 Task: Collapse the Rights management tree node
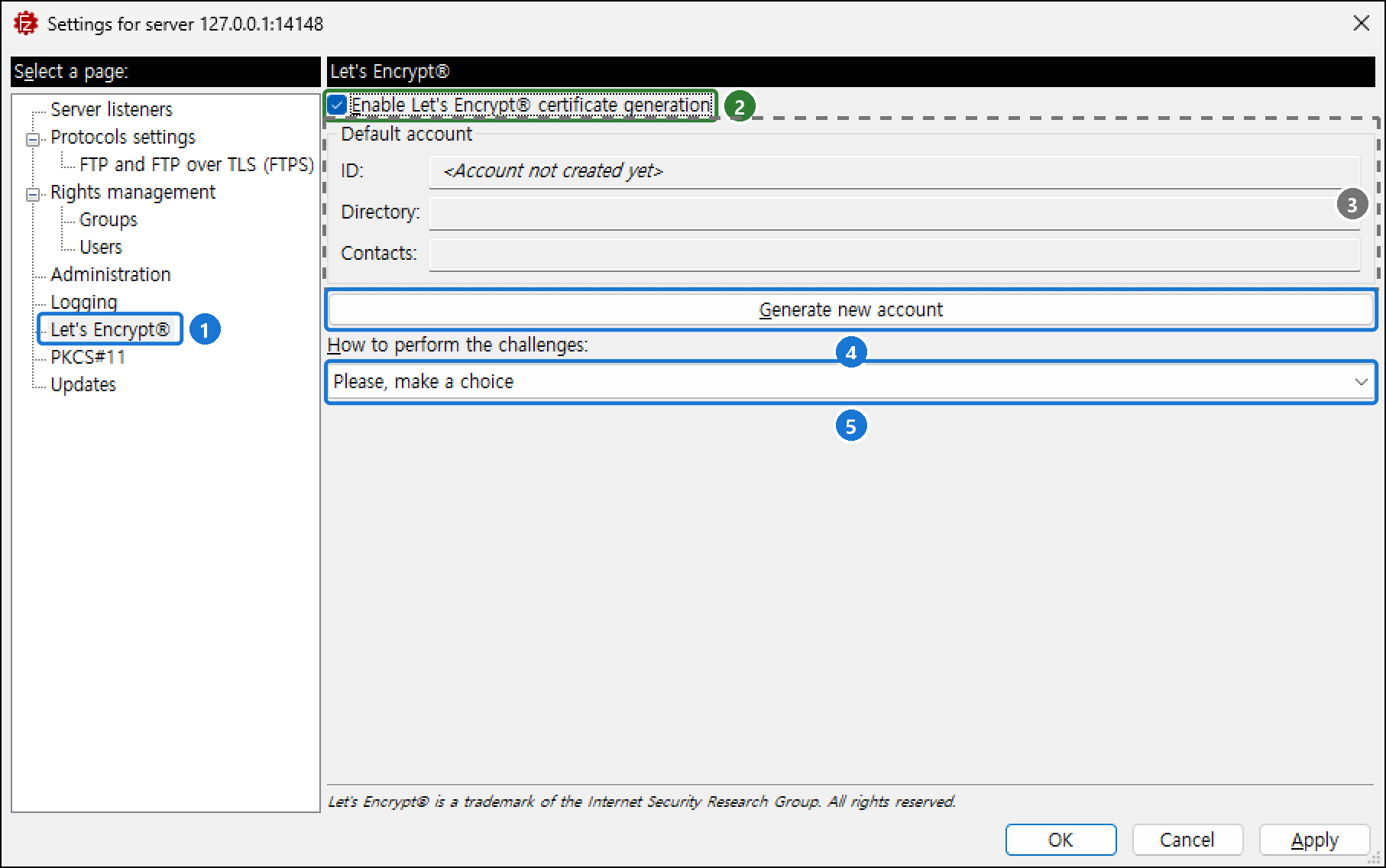33,194
